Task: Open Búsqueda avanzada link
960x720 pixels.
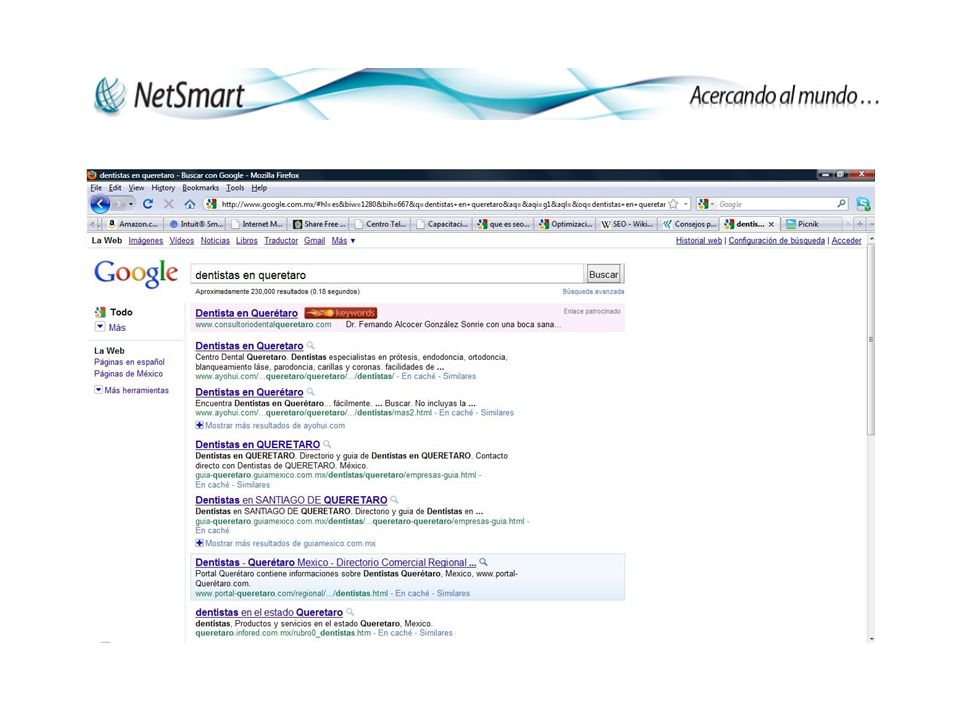Action: pos(593,291)
